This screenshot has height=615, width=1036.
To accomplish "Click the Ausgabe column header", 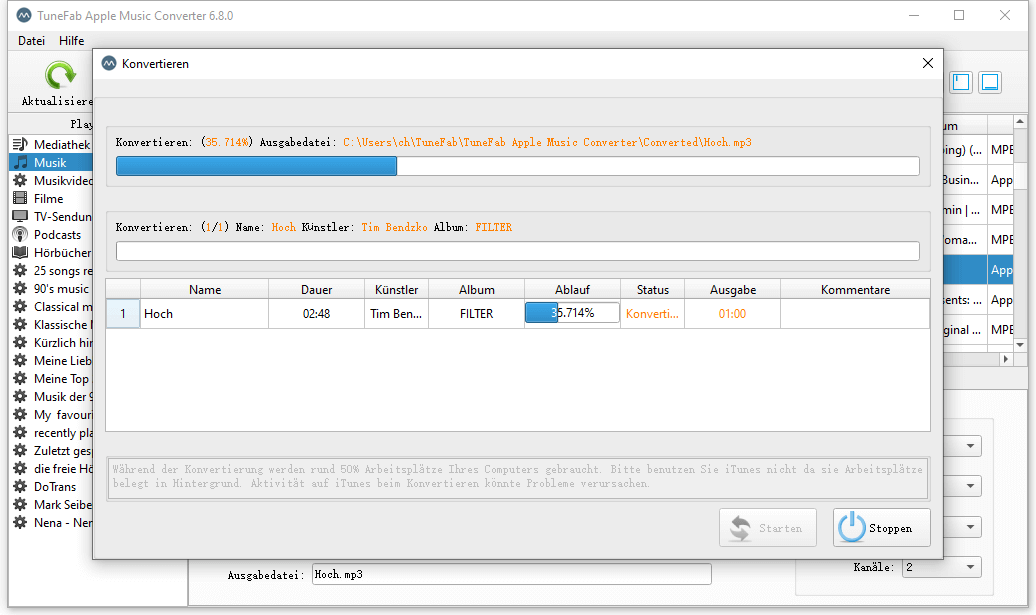I will 733,289.
